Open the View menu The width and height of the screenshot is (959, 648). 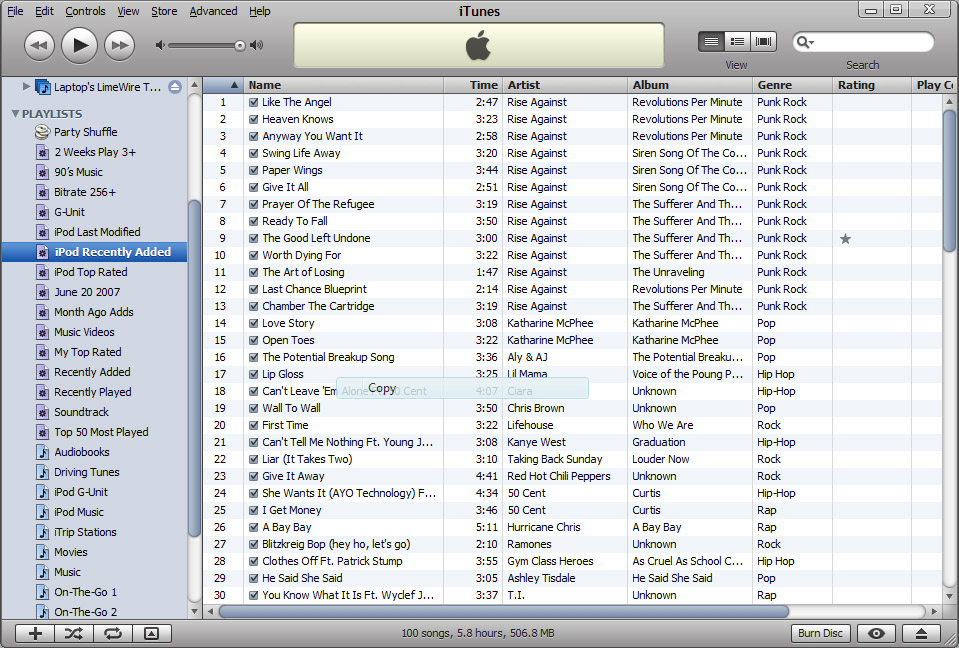click(x=128, y=11)
